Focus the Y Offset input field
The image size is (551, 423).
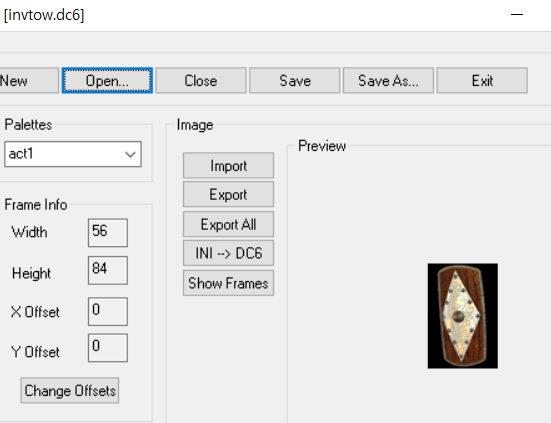point(108,348)
